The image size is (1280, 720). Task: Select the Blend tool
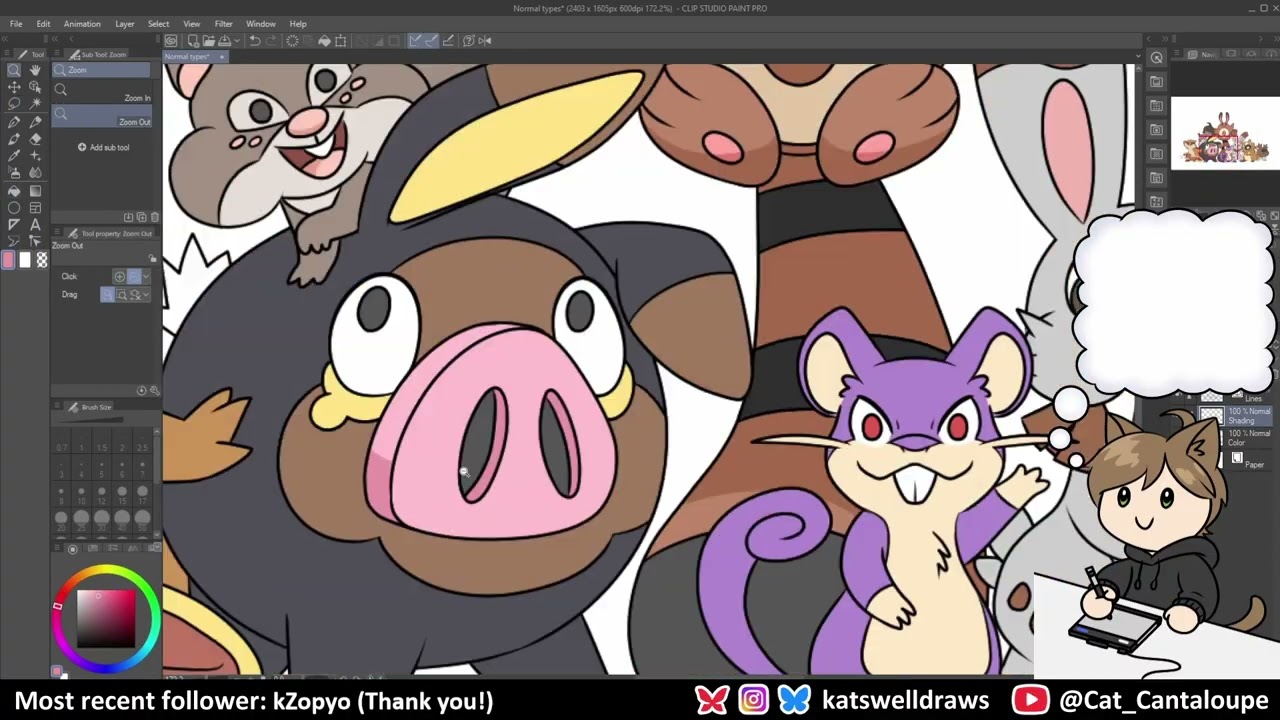tap(35, 173)
